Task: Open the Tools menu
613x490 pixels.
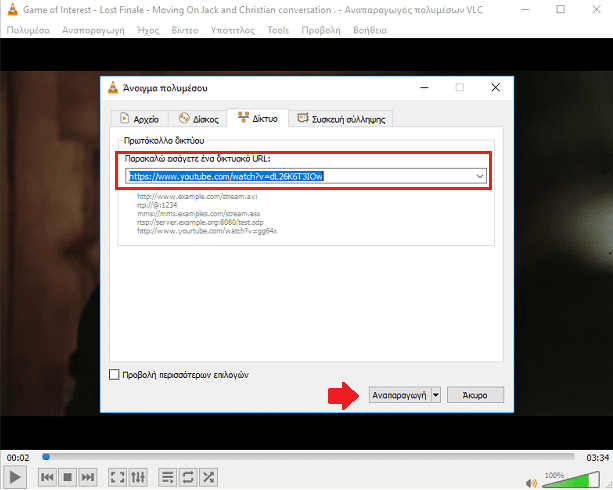Action: point(278,30)
